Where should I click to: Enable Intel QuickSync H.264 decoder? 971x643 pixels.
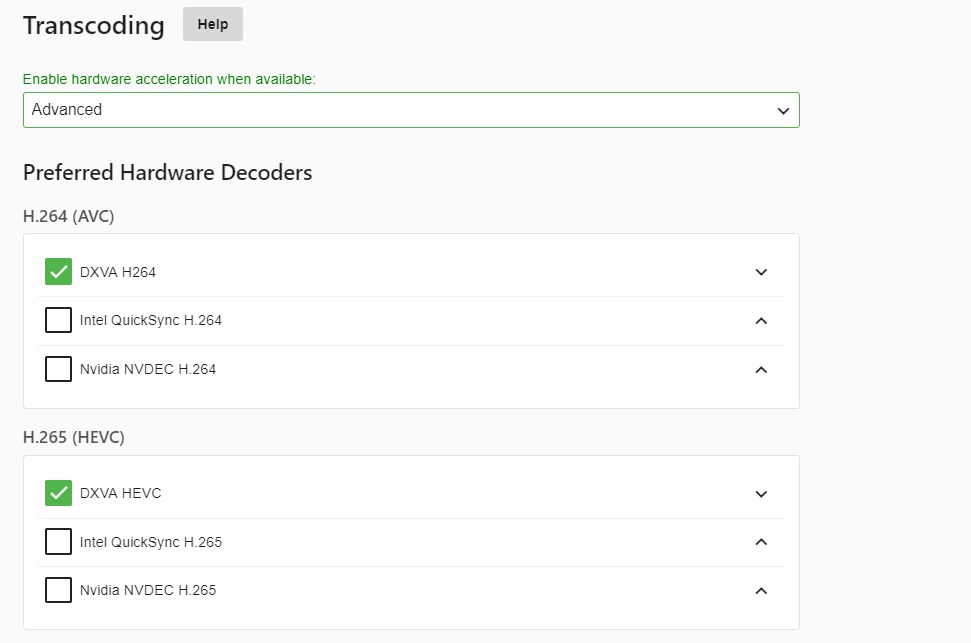[x=58, y=320]
